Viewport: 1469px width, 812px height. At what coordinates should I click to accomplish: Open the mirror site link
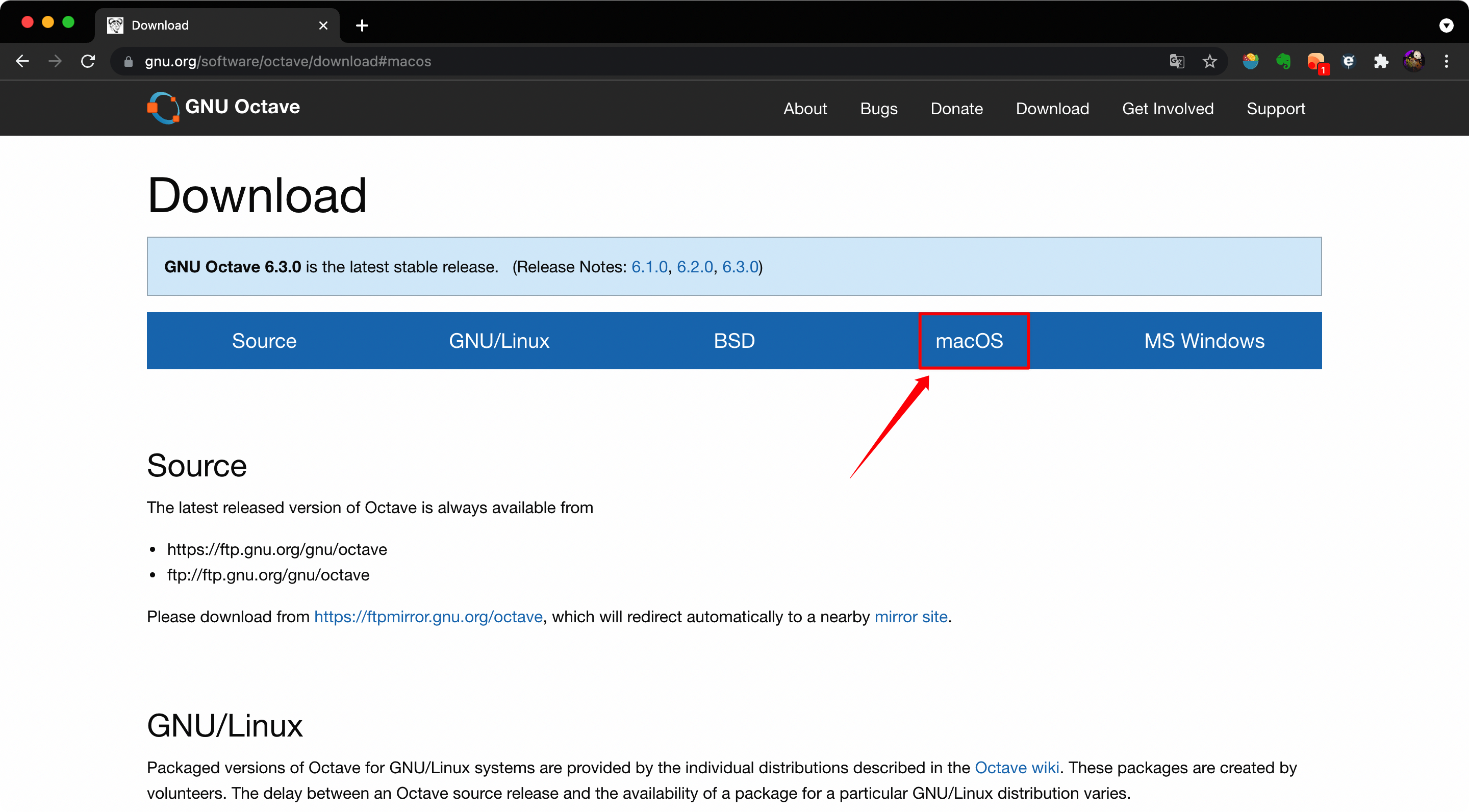pos(910,617)
